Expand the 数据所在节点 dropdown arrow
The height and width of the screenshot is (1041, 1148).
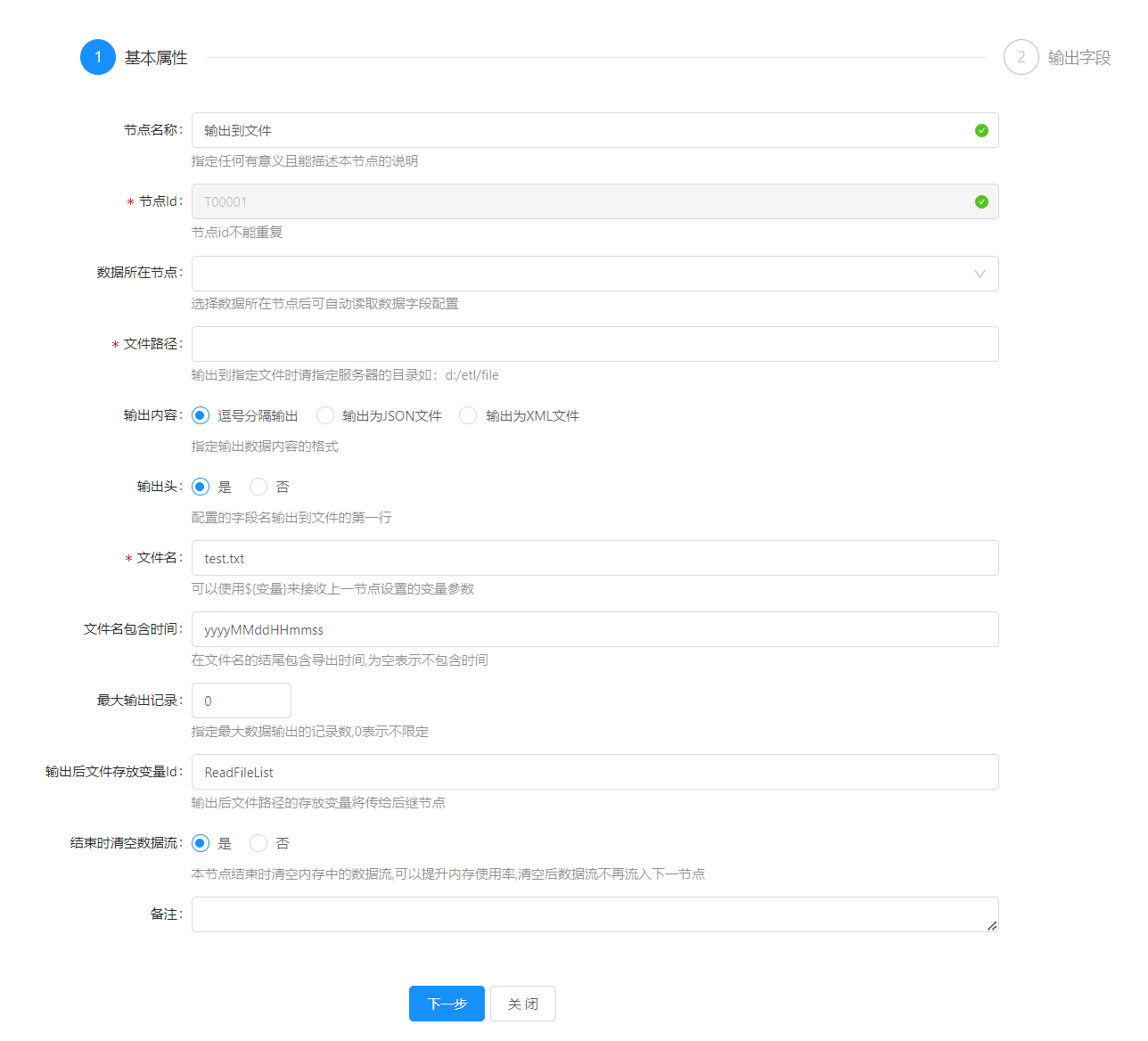click(x=980, y=274)
